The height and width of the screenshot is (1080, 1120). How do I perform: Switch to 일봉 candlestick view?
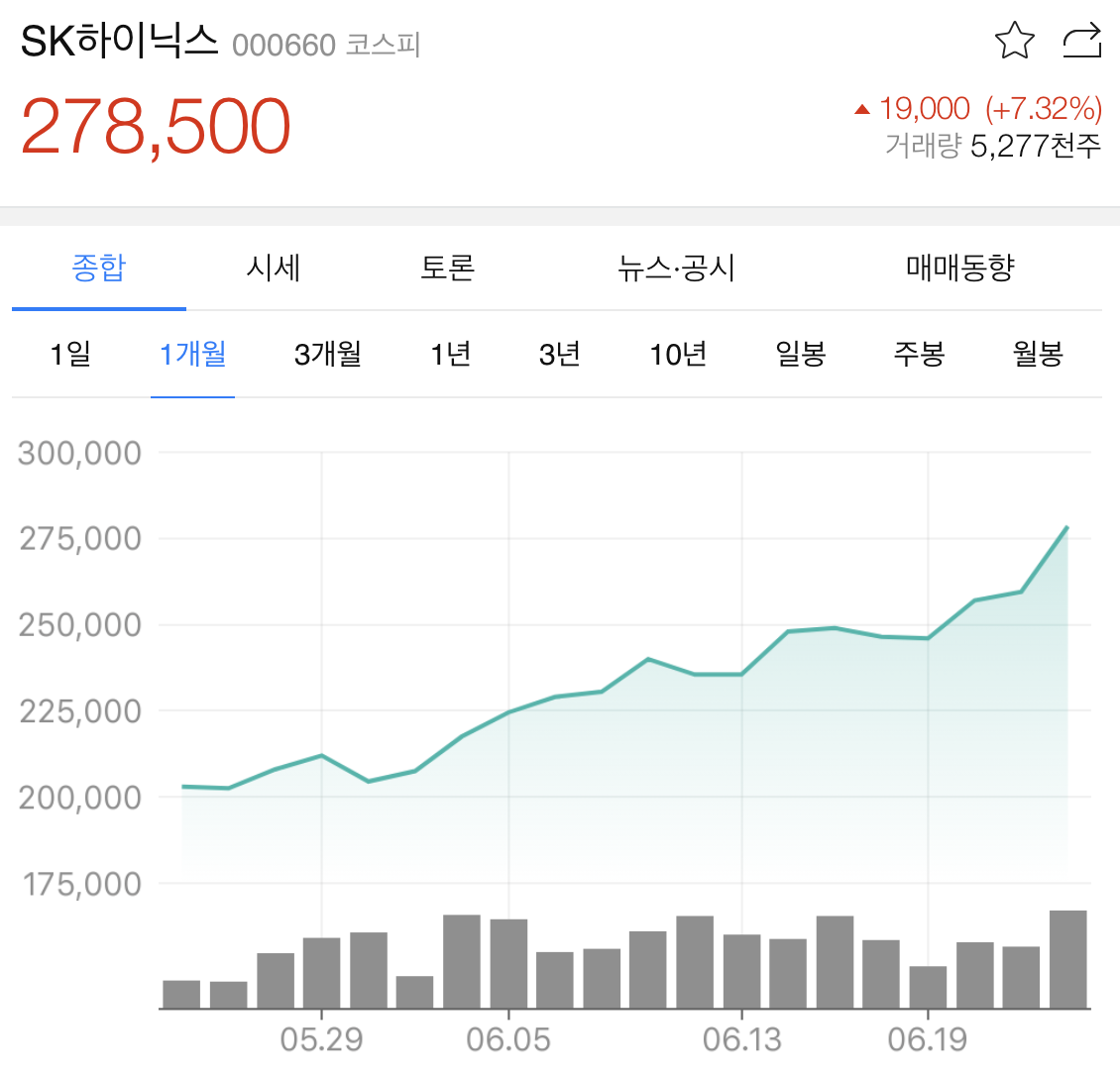(801, 355)
